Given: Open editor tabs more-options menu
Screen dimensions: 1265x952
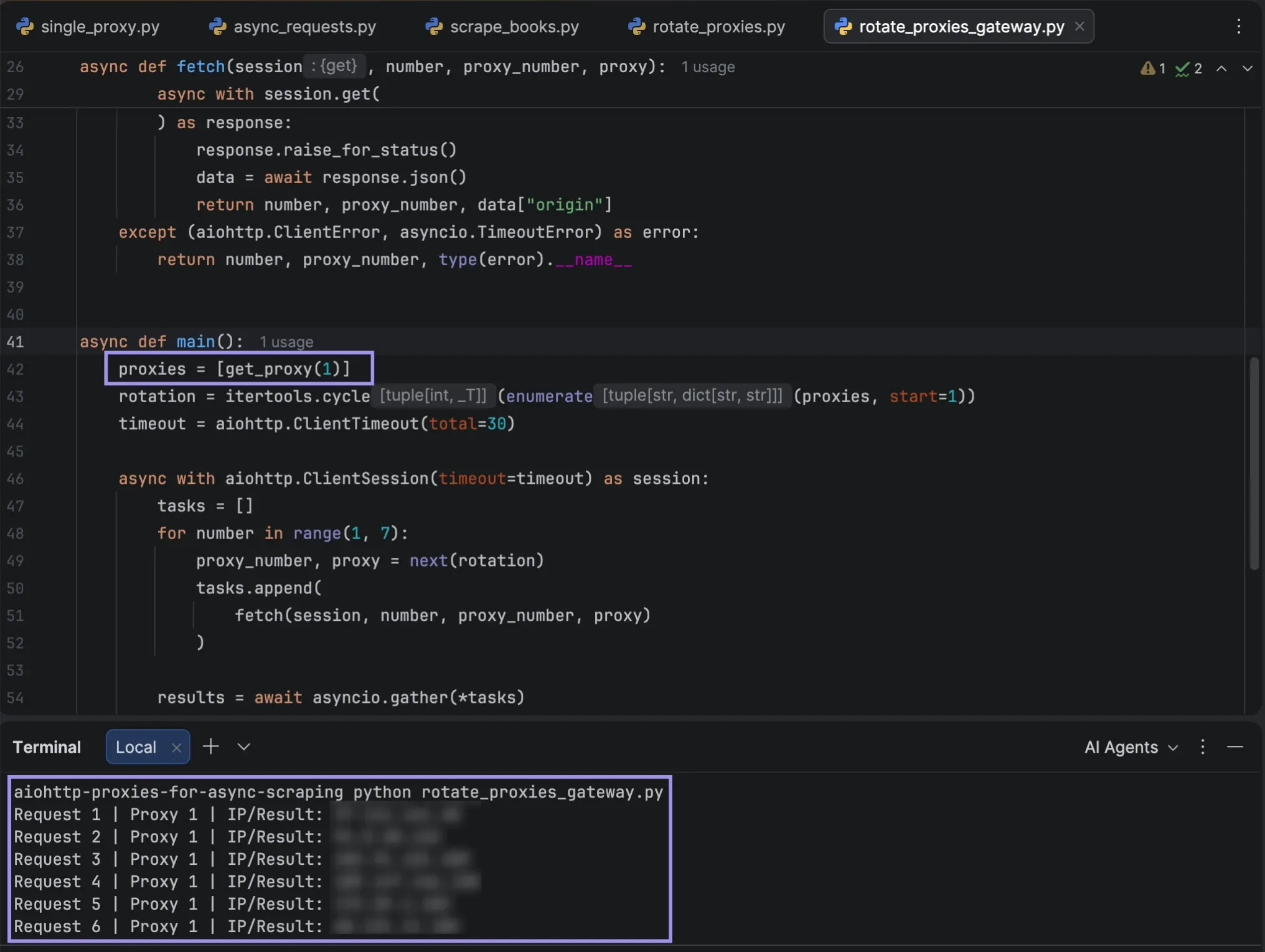Looking at the screenshot, I should click(x=1239, y=26).
